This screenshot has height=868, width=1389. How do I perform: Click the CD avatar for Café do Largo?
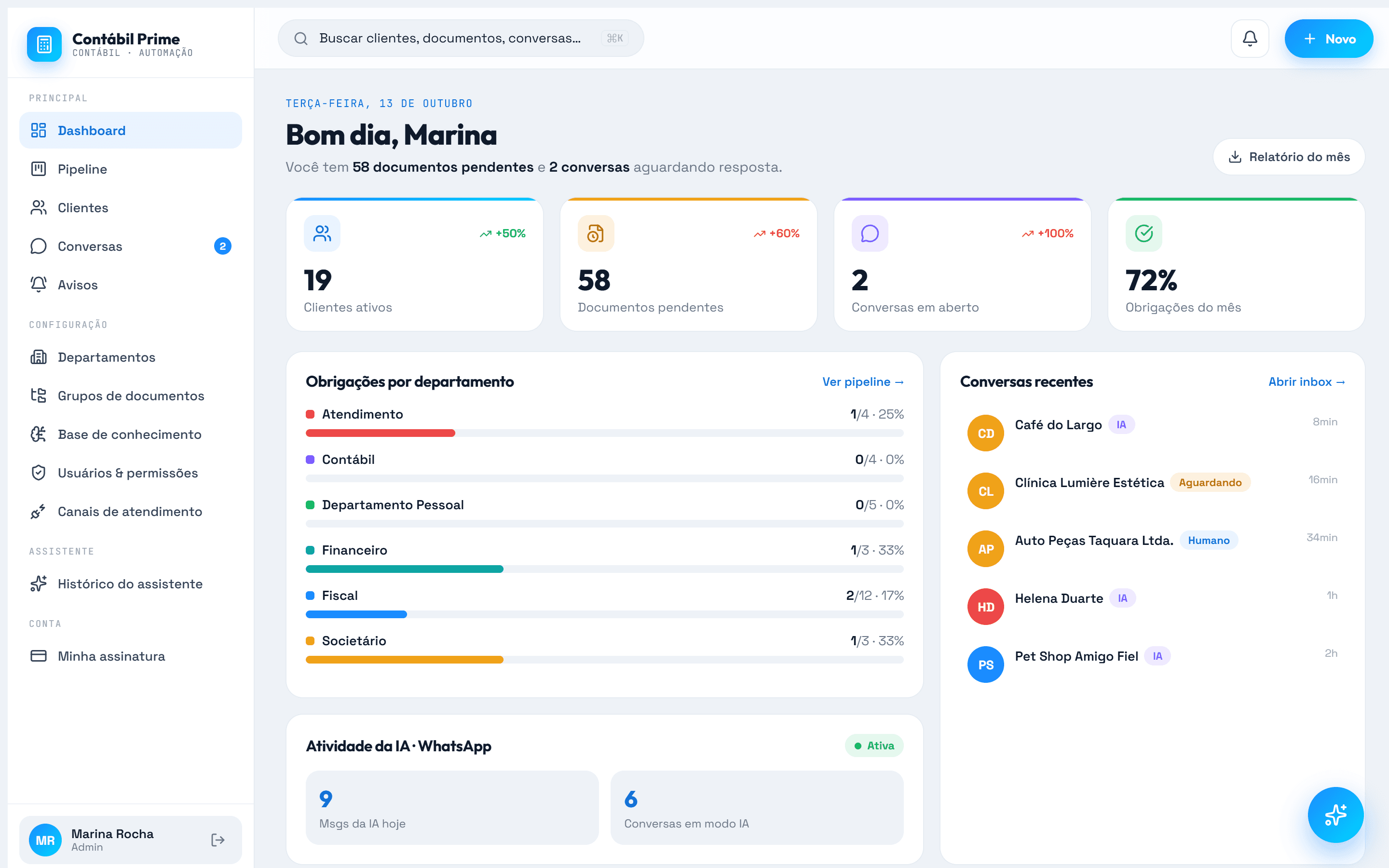pos(985,433)
